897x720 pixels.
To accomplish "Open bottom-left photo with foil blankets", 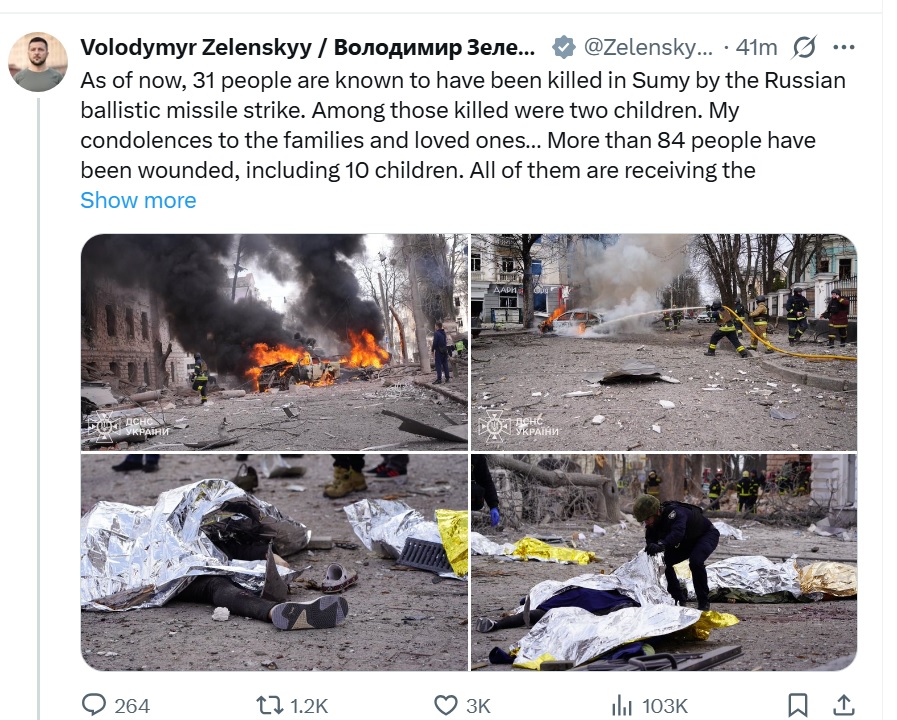I will coord(274,562).
